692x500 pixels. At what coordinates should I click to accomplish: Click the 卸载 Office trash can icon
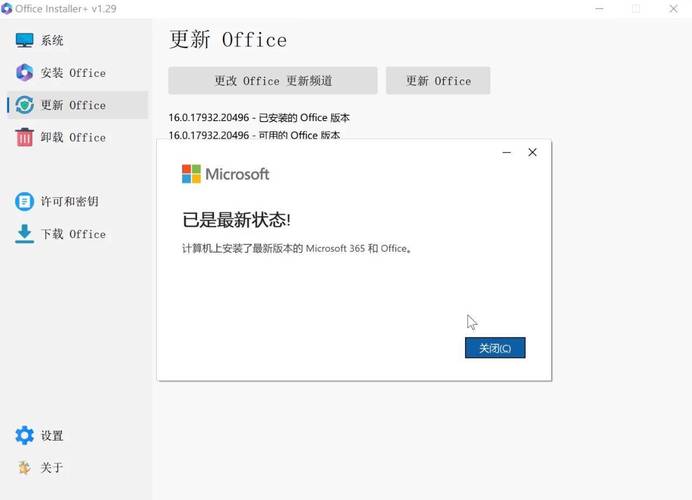pyautogui.click(x=24, y=137)
